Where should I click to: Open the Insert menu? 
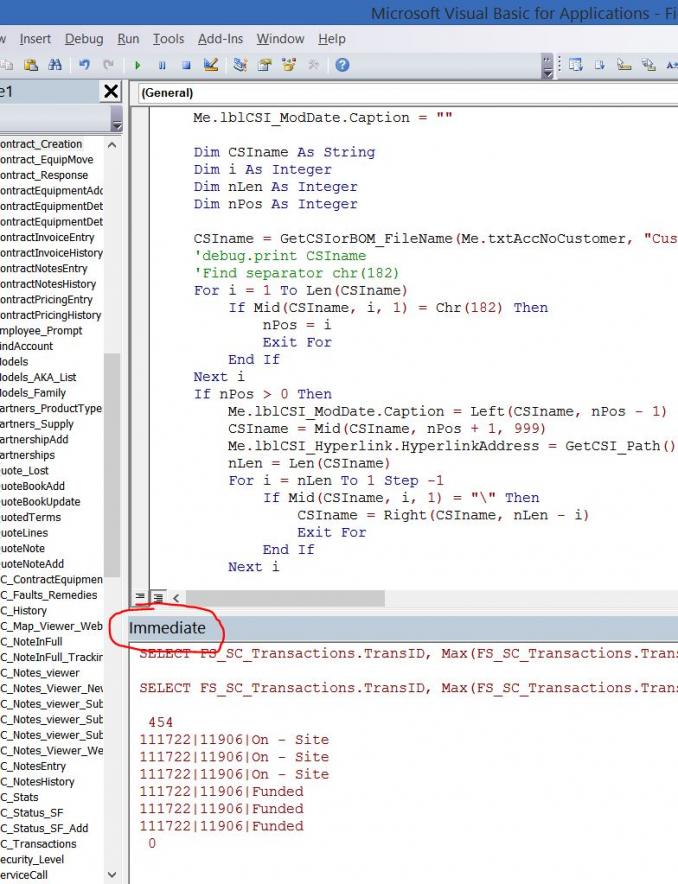pyautogui.click(x=35, y=39)
